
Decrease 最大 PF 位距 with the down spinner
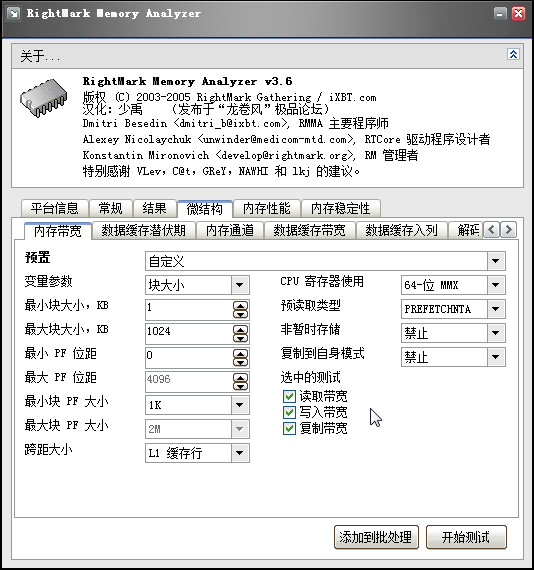point(241,386)
